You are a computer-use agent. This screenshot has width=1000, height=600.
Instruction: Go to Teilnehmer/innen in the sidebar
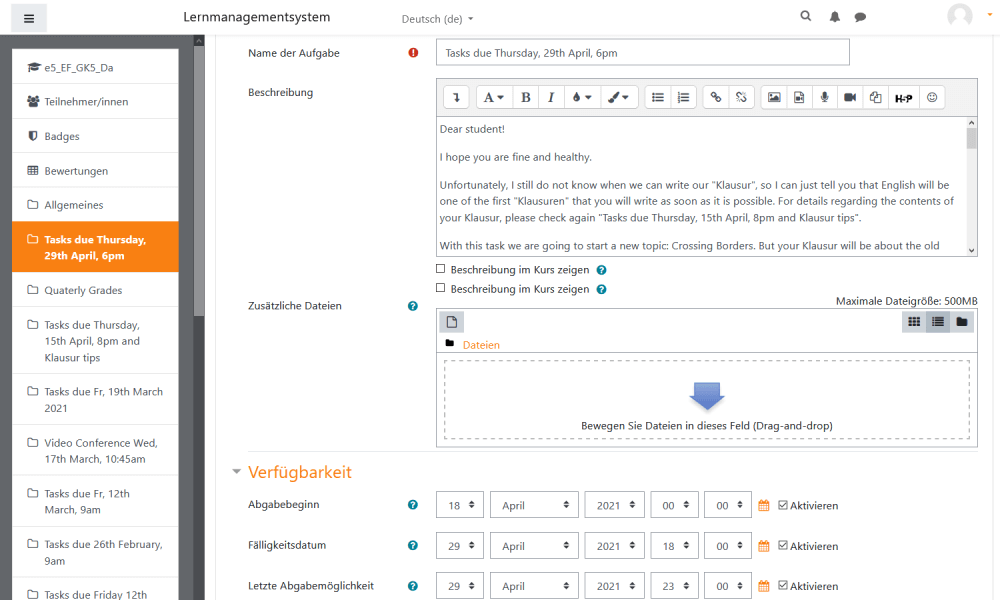point(86,102)
